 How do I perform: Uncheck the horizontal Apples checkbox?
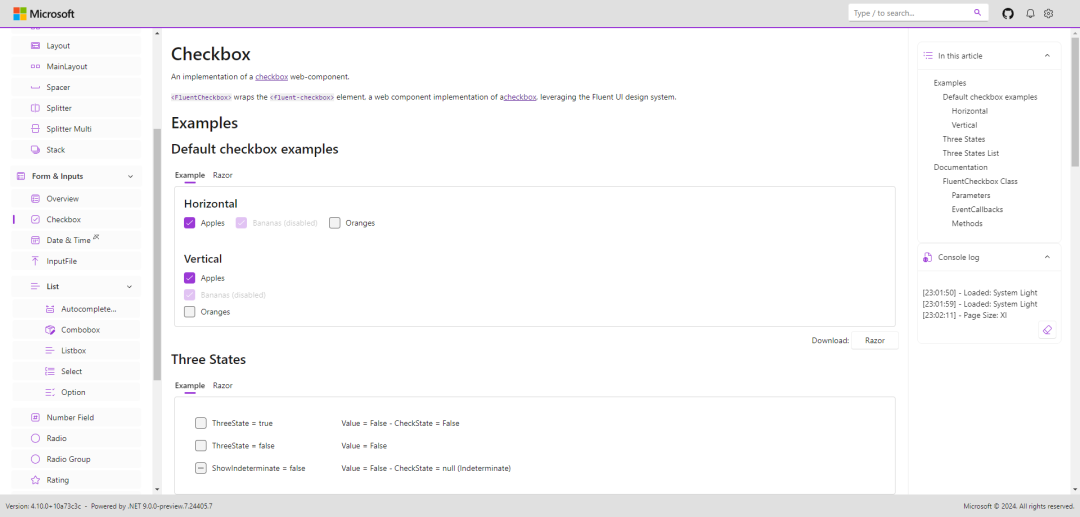[x=190, y=223]
